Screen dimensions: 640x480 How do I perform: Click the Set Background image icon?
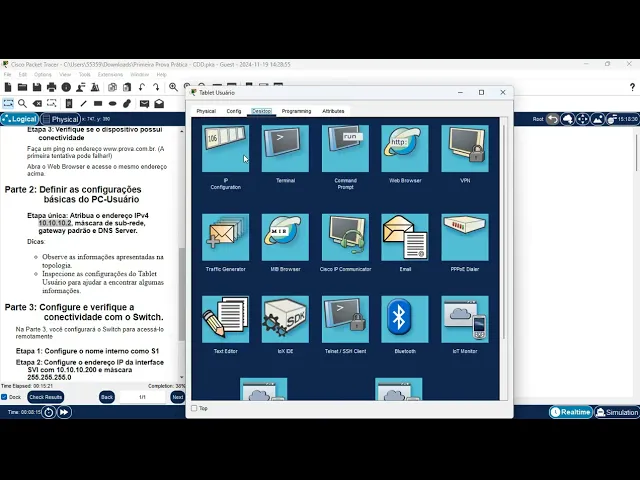(598, 119)
